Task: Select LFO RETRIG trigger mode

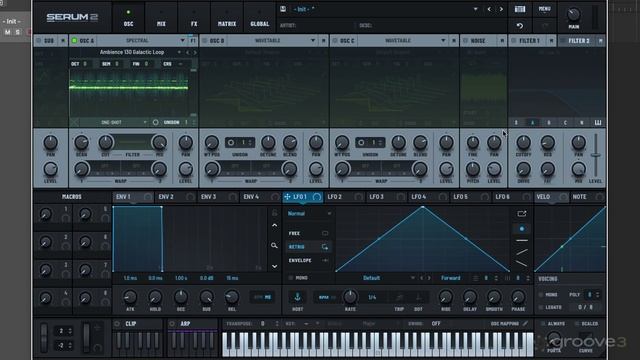Action: coord(308,247)
